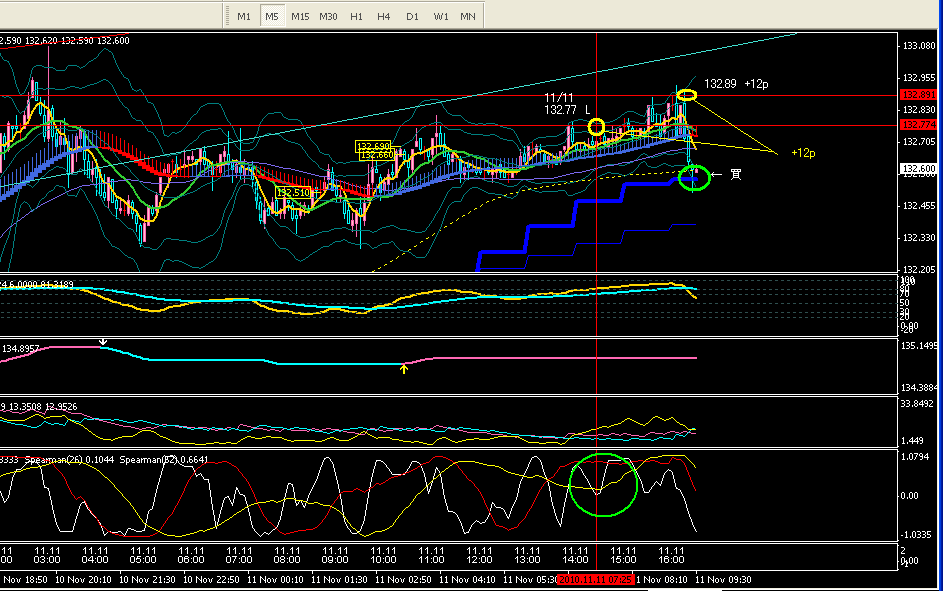Click the white down arrow signal marker
Image resolution: width=943 pixels, height=591 pixels.
103,341
